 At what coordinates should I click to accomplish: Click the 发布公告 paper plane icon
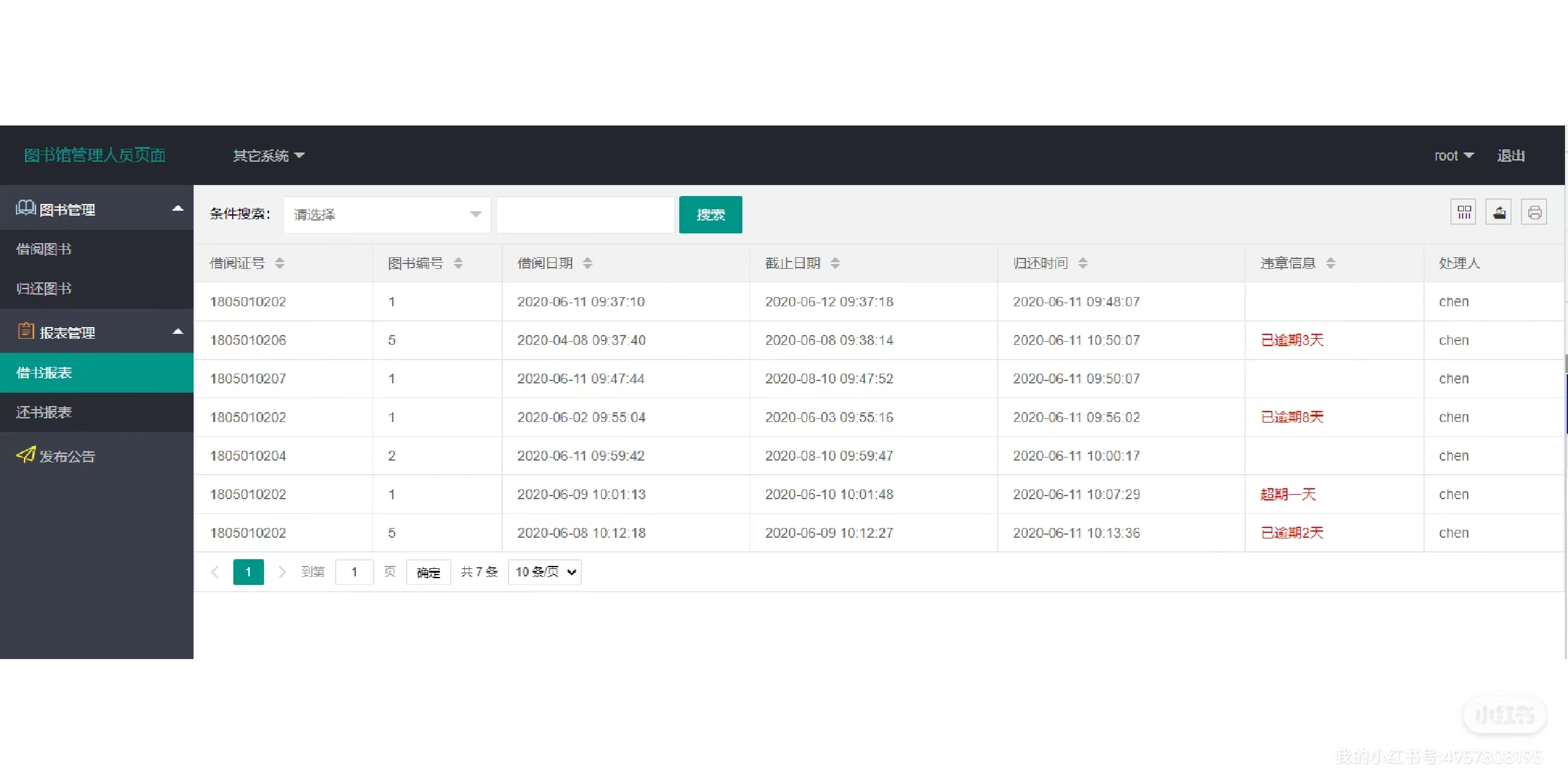click(26, 454)
